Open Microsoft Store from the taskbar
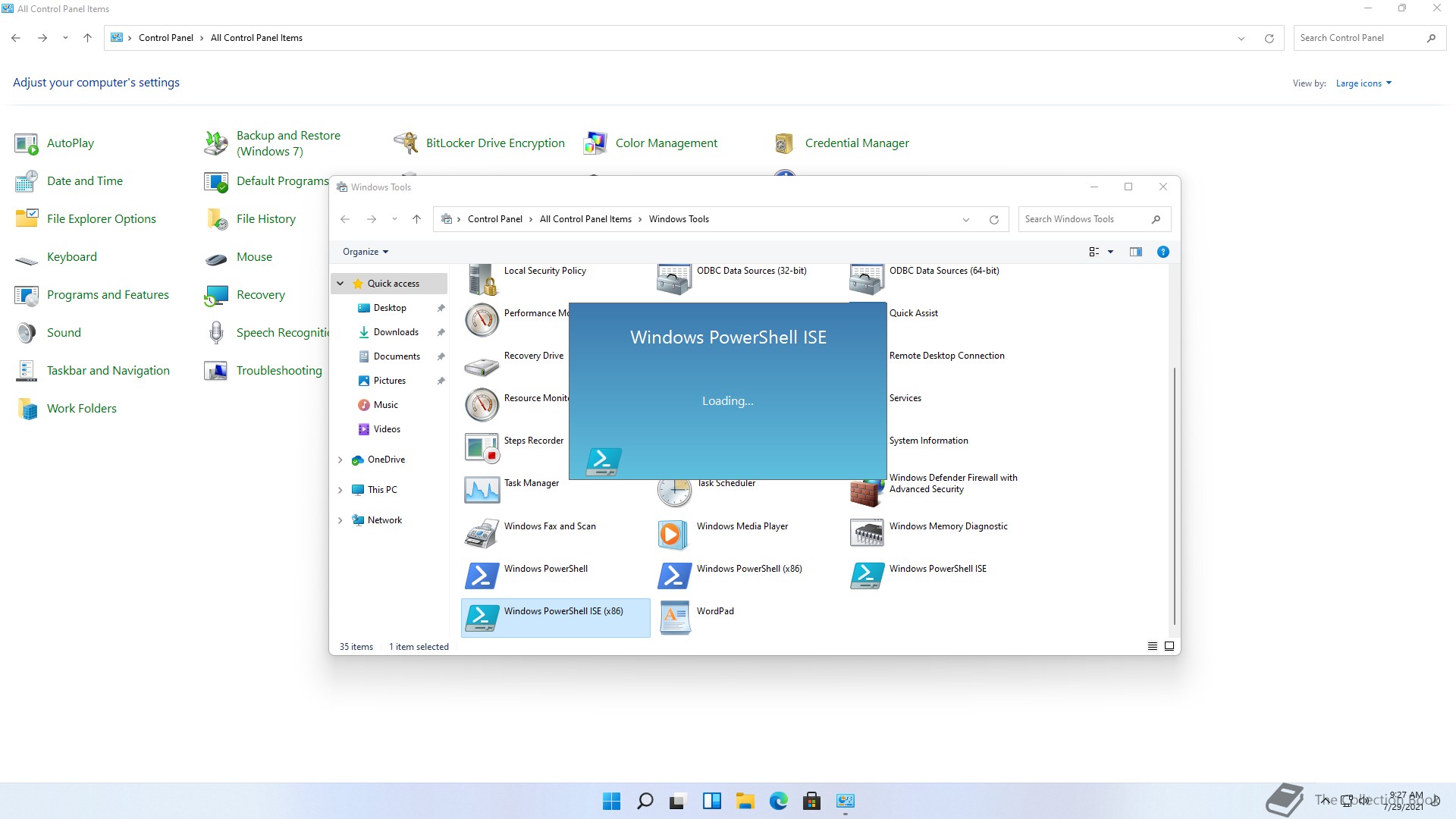Screen dimensions: 1456x819 pyautogui.click(x=812, y=801)
